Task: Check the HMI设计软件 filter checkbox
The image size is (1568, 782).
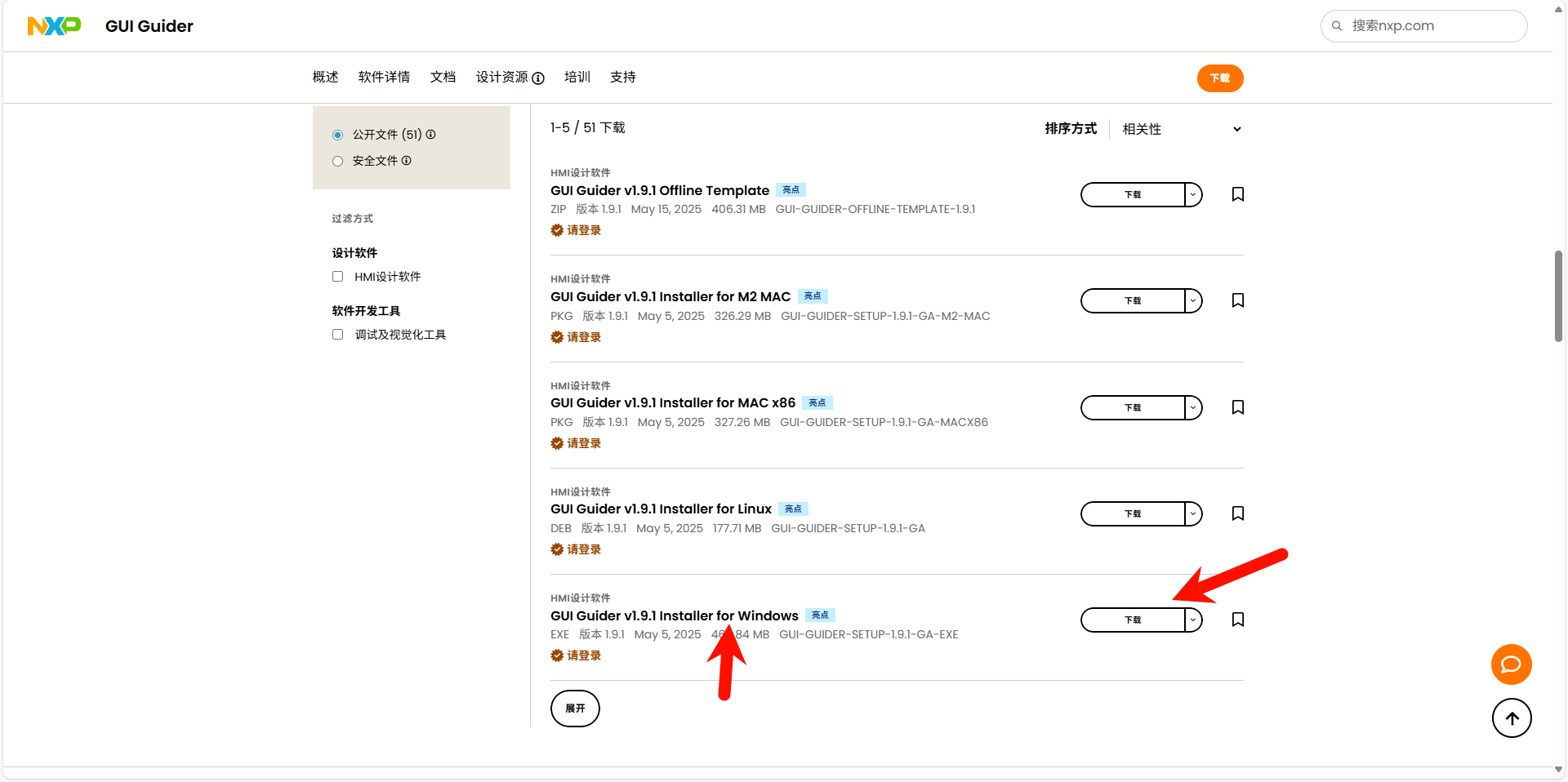Action: click(x=337, y=277)
